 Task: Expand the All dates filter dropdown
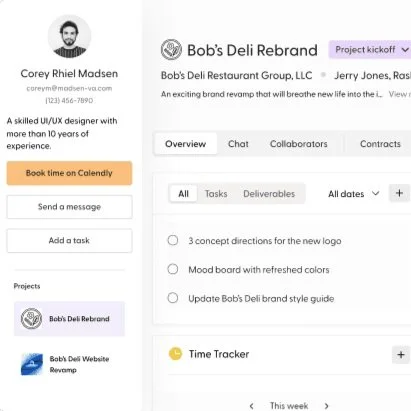point(354,194)
